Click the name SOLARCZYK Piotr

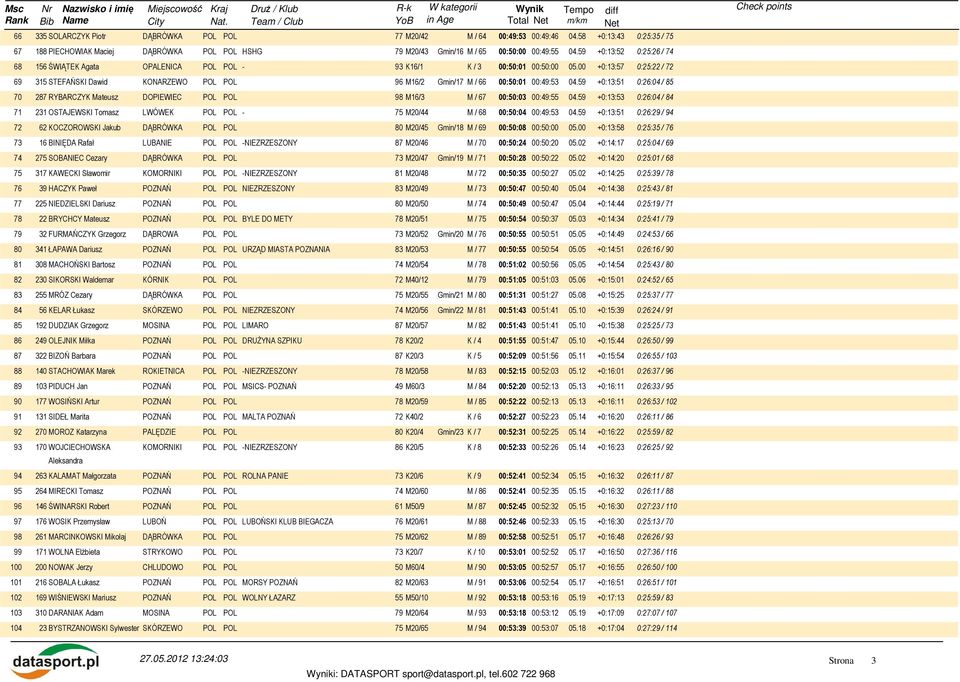pyautogui.click(x=78, y=37)
